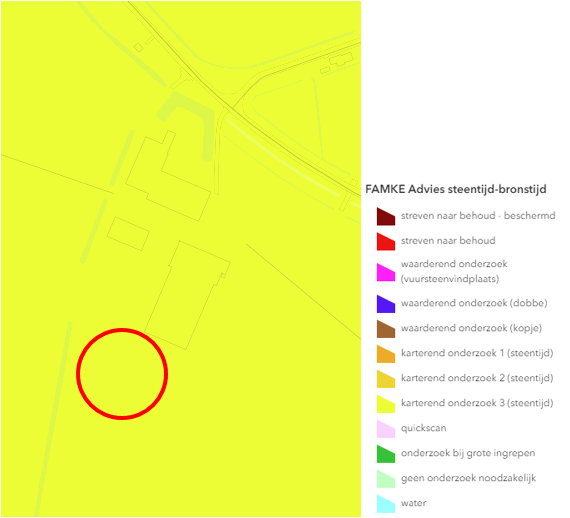This screenshot has width=570, height=518.
Task: Click the yellow karterend onderzoek 3 swatch
Action: click(x=386, y=404)
